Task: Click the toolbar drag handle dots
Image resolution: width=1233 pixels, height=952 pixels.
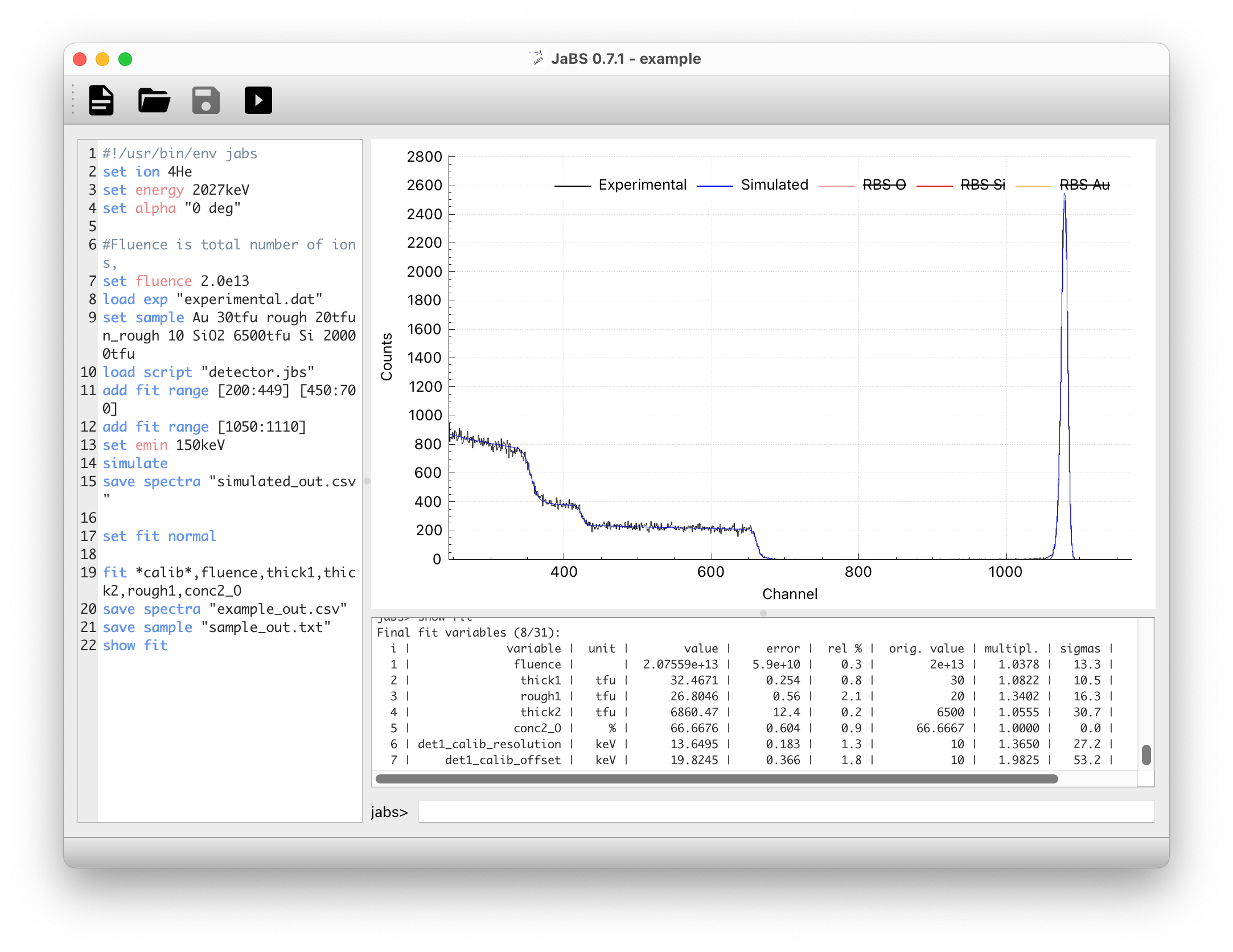Action: [73, 100]
